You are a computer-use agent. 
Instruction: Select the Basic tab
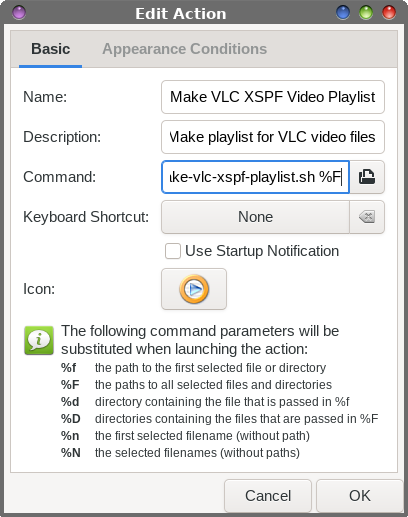51,49
